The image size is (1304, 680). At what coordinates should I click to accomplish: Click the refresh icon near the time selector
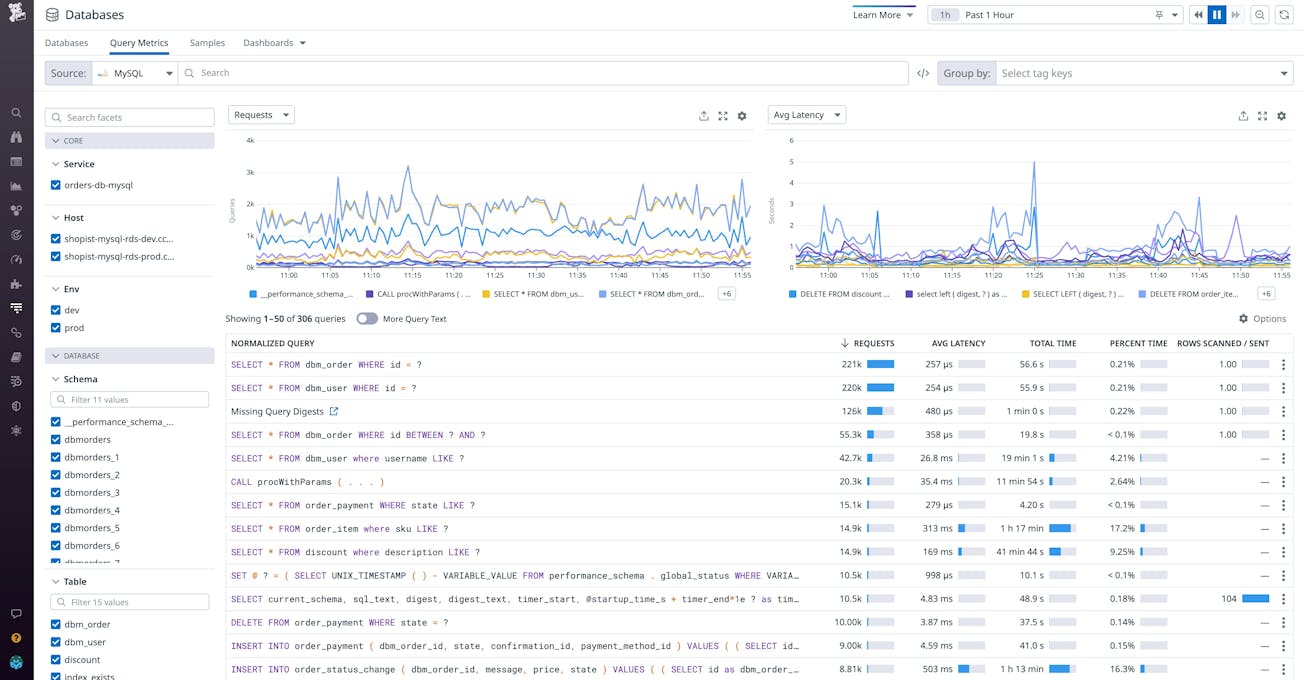pyautogui.click(x=1285, y=14)
